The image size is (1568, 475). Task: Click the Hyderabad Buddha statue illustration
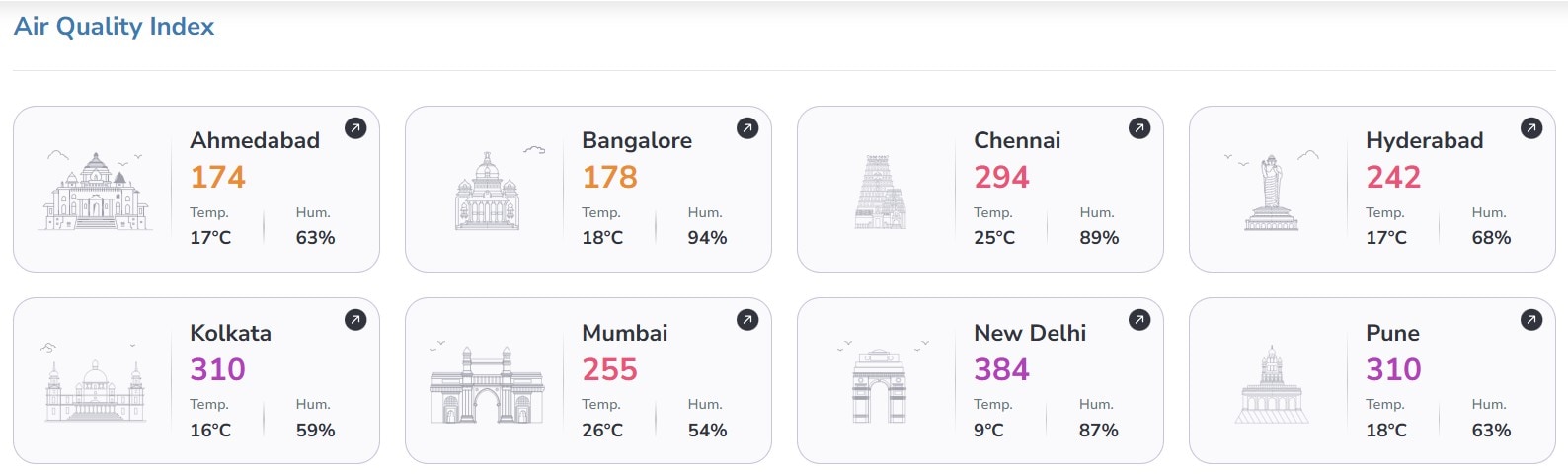[1271, 193]
